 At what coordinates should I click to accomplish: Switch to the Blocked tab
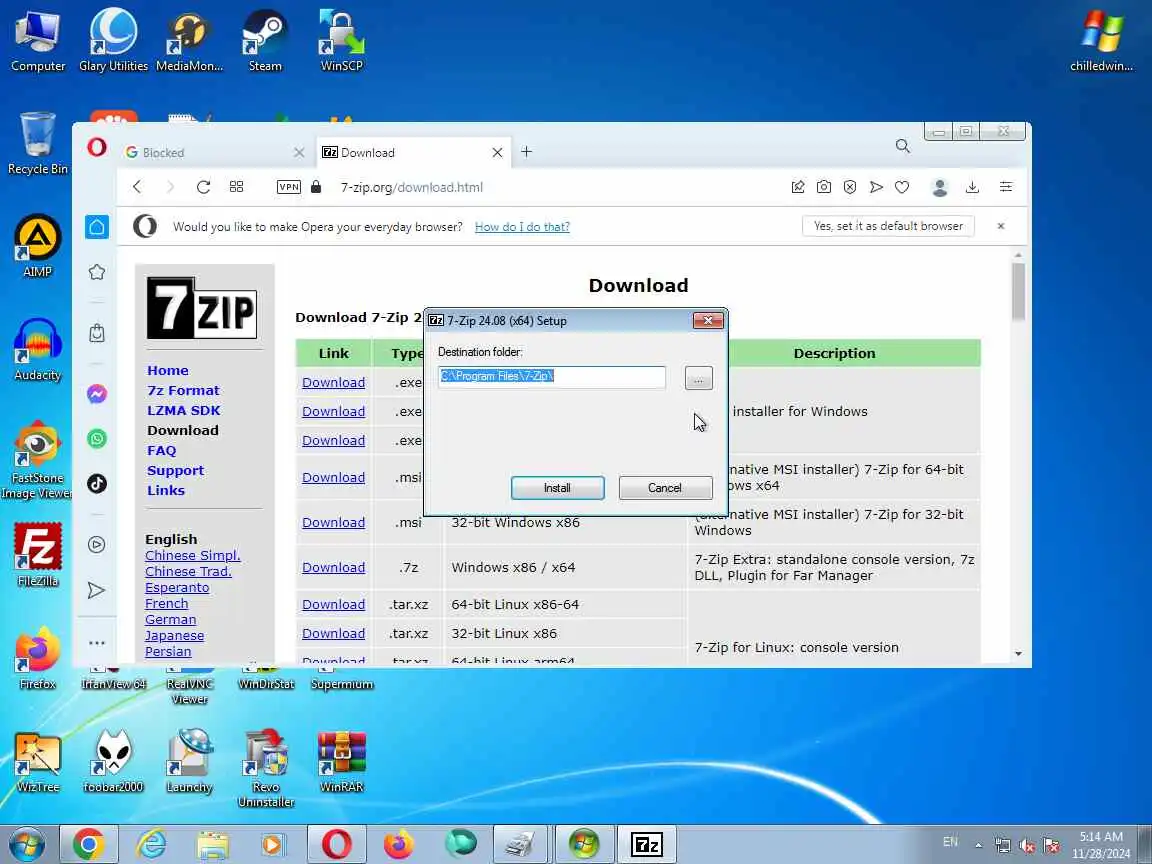[216, 152]
